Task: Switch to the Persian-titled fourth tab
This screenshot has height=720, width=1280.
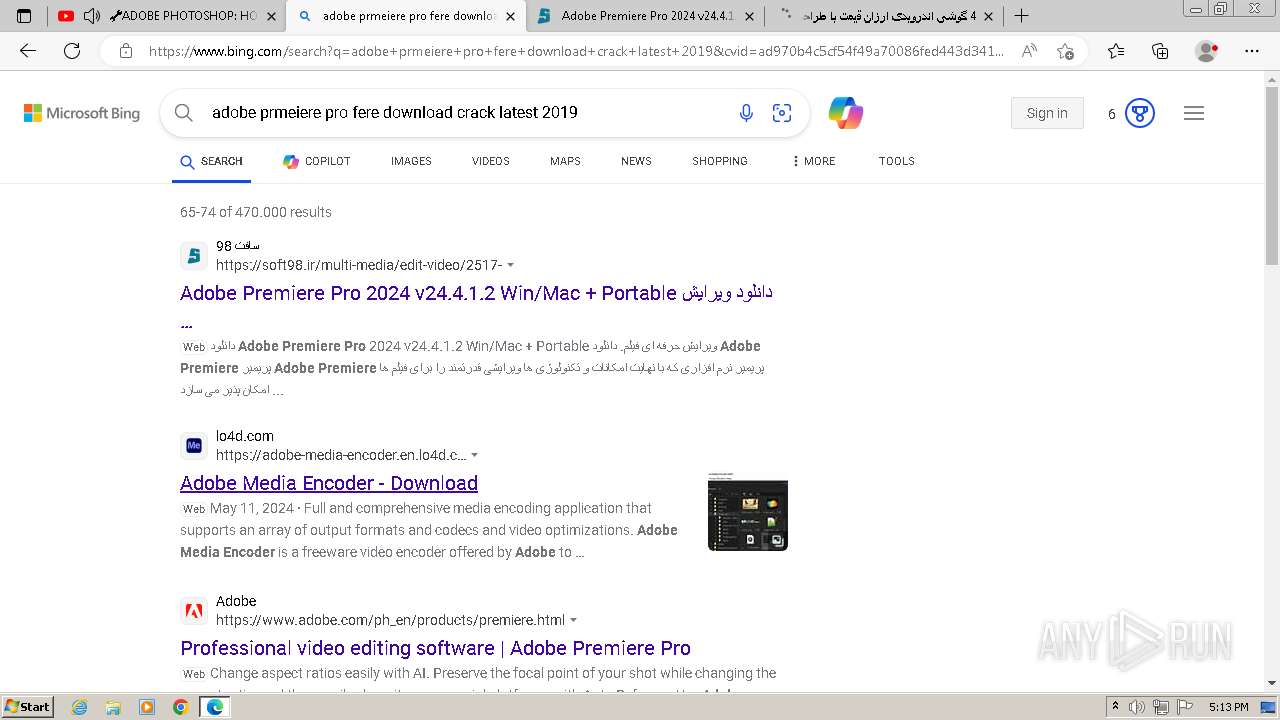Action: point(884,16)
